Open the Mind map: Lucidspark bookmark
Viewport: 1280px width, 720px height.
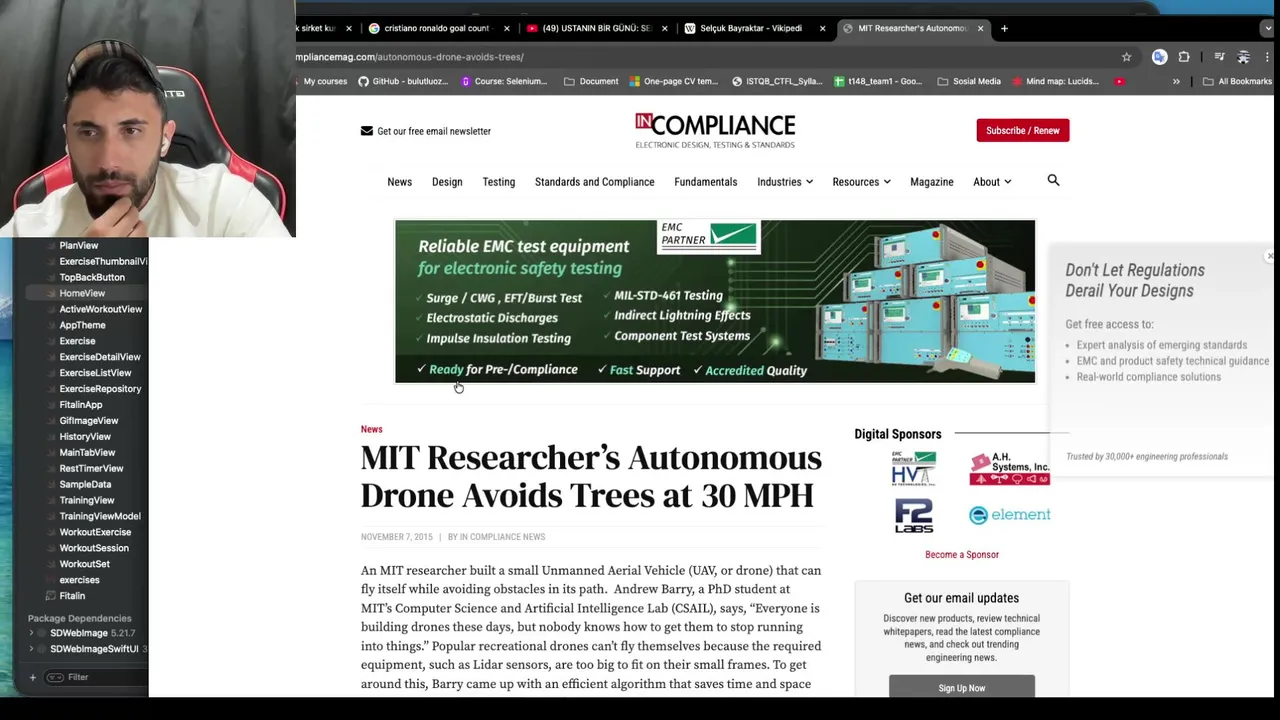click(x=1056, y=81)
